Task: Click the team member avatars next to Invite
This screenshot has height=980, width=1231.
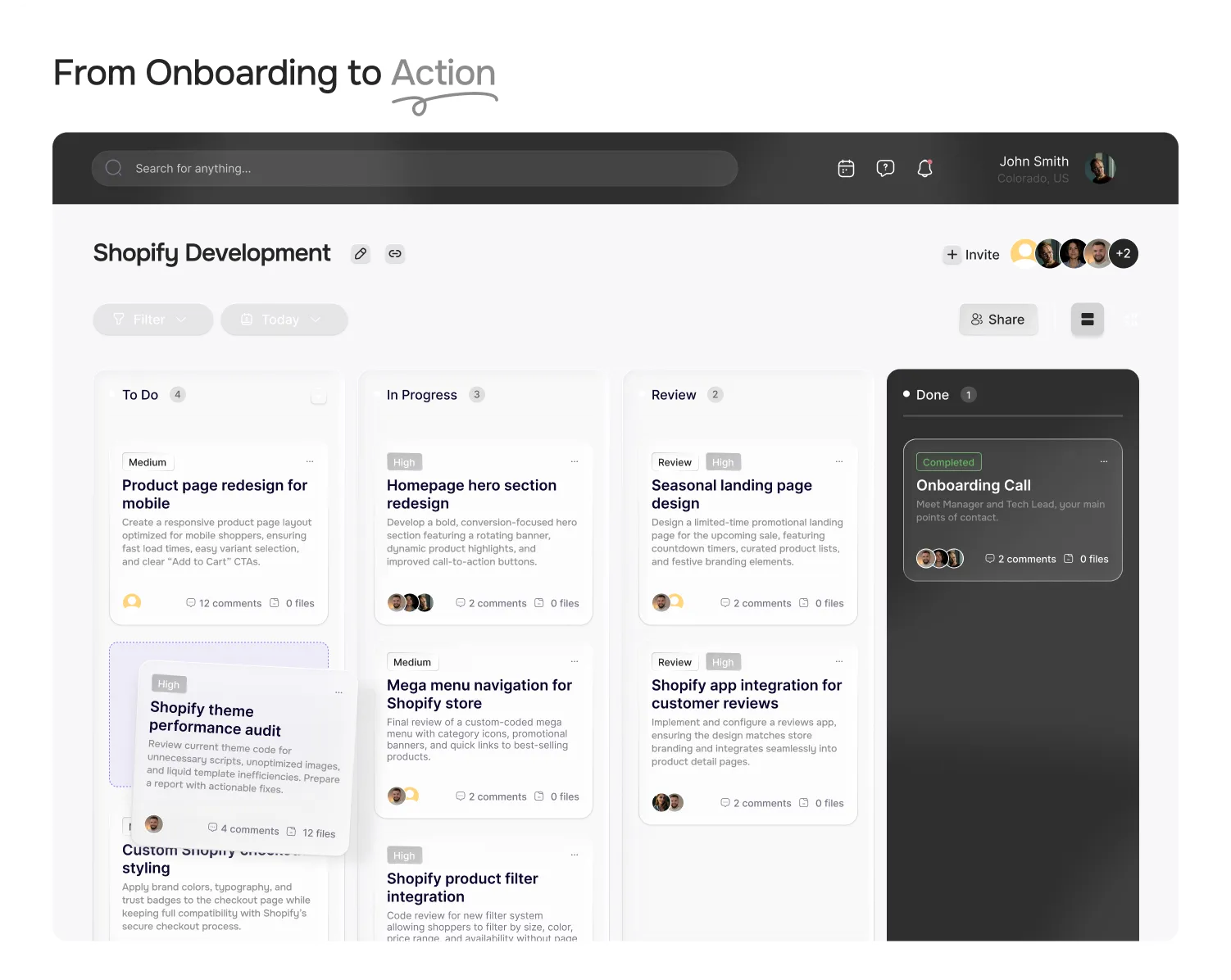Action: [1074, 254]
